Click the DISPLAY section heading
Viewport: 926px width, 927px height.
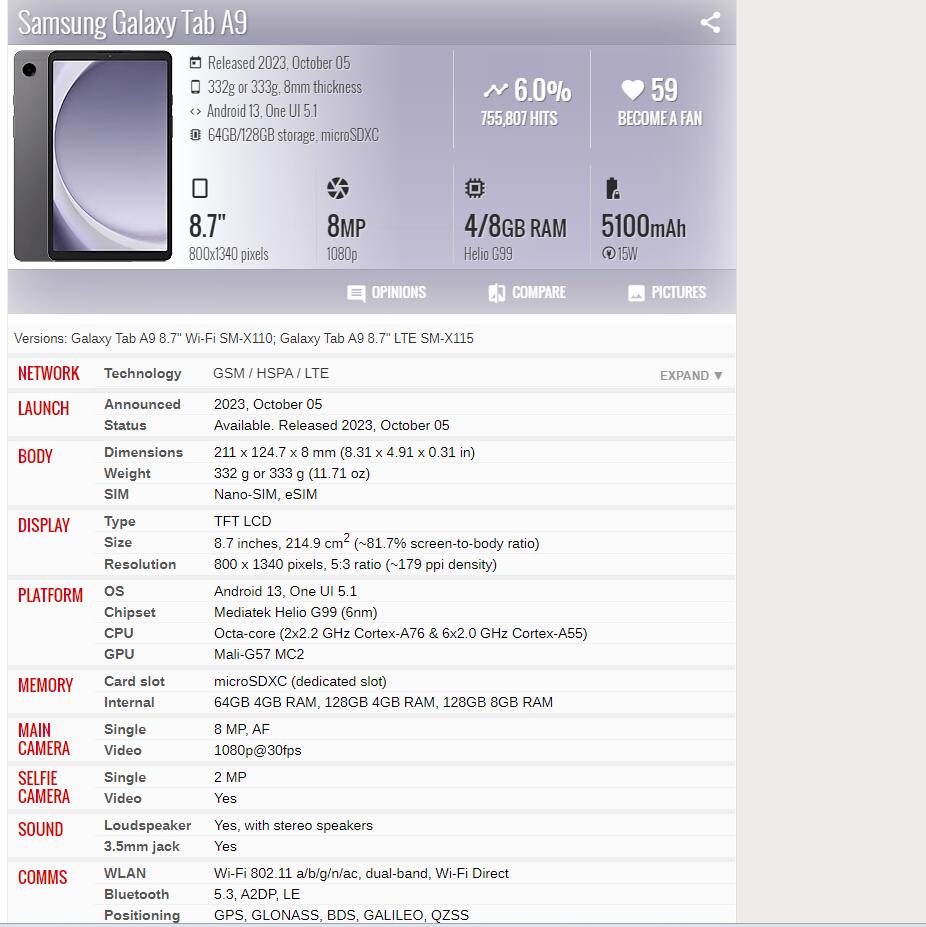click(x=44, y=526)
